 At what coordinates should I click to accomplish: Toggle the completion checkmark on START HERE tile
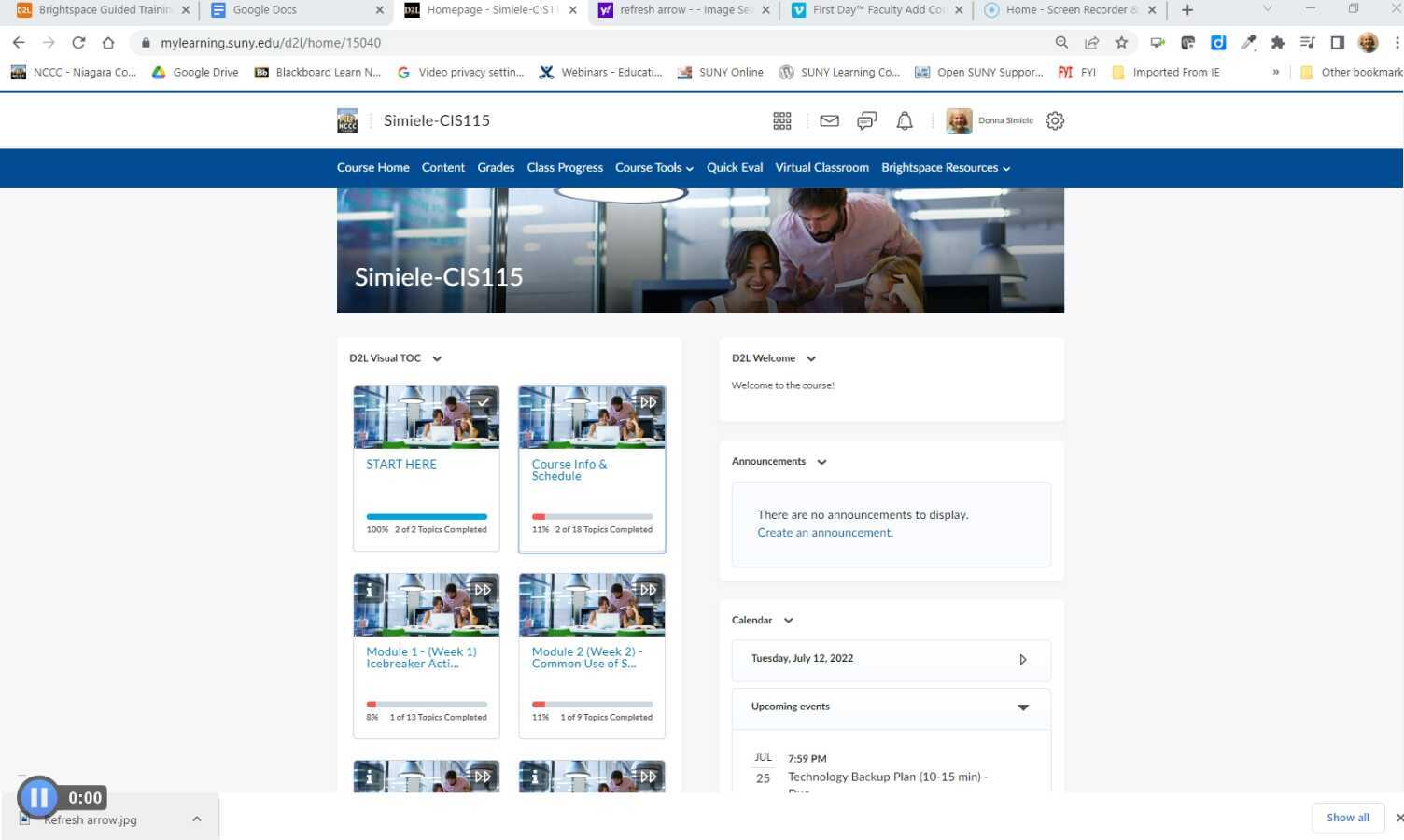(484, 401)
